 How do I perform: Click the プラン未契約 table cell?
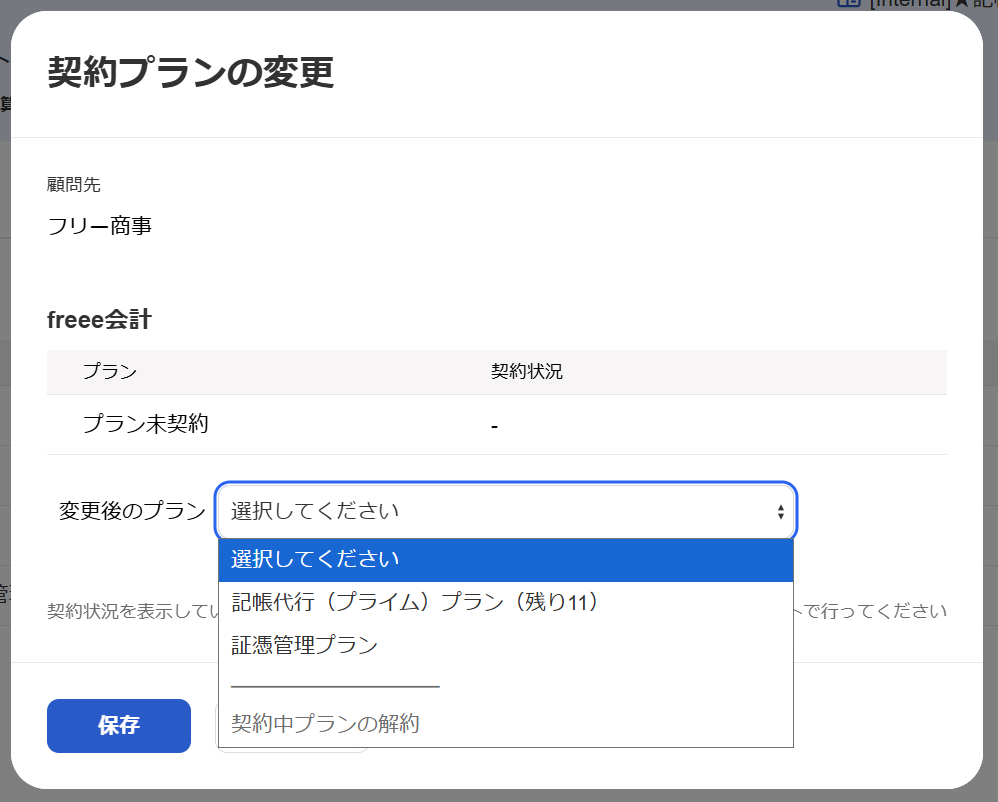click(146, 424)
